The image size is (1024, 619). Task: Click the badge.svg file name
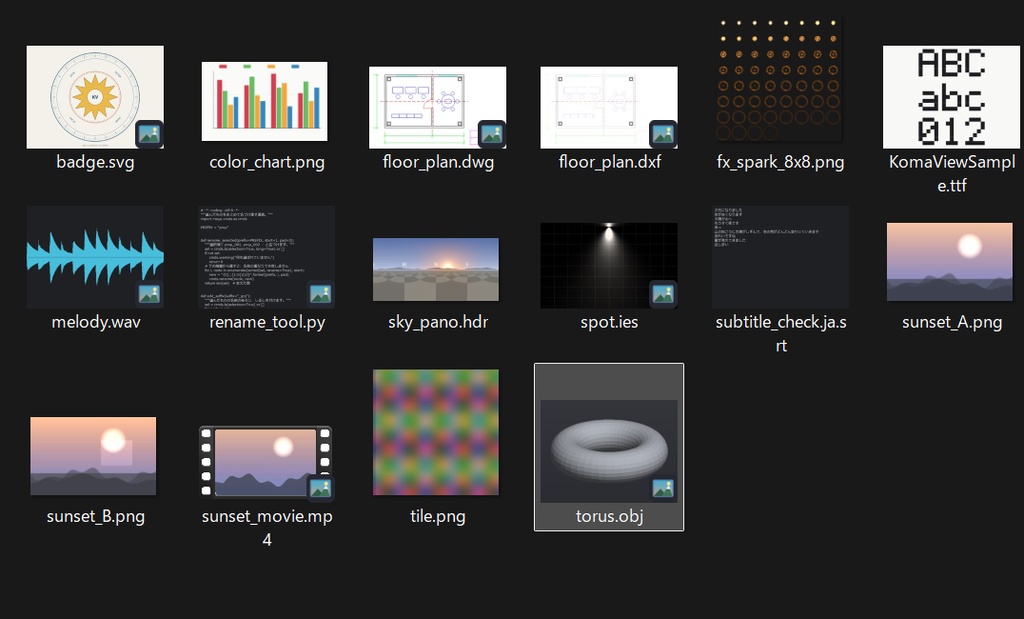(95, 162)
